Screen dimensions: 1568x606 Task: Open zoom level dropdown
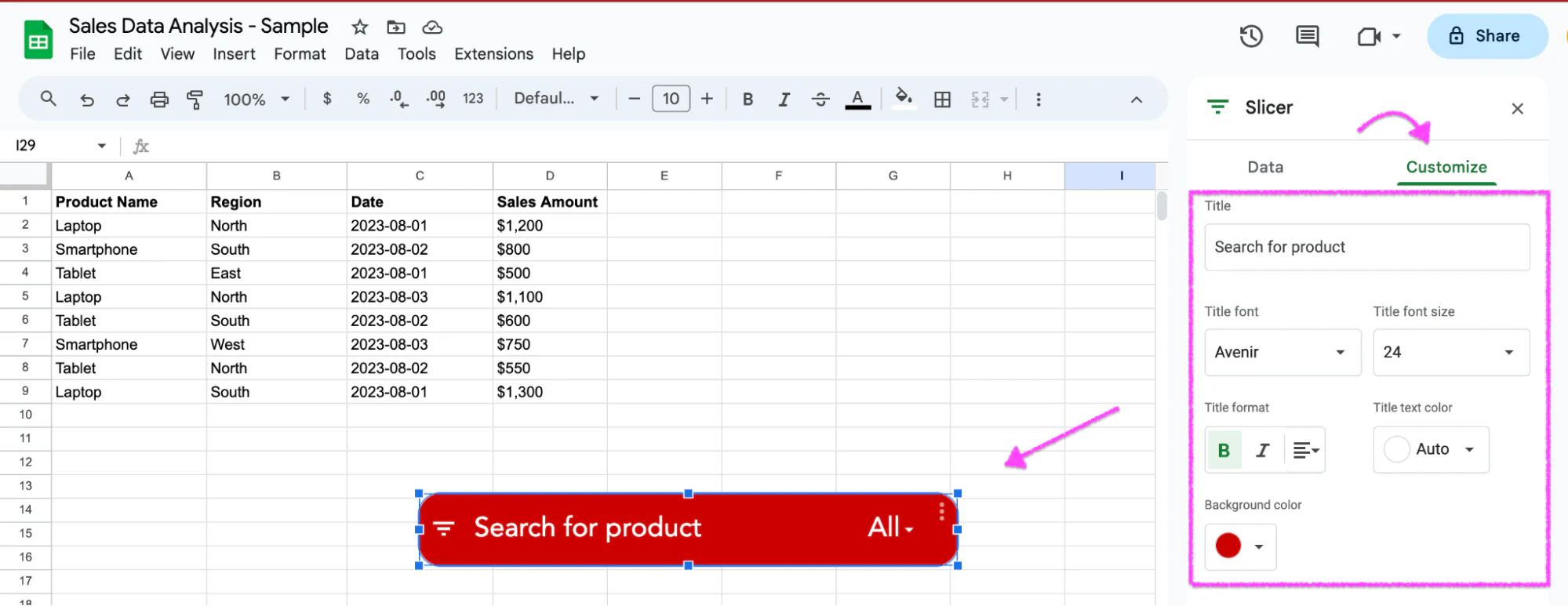(256, 100)
